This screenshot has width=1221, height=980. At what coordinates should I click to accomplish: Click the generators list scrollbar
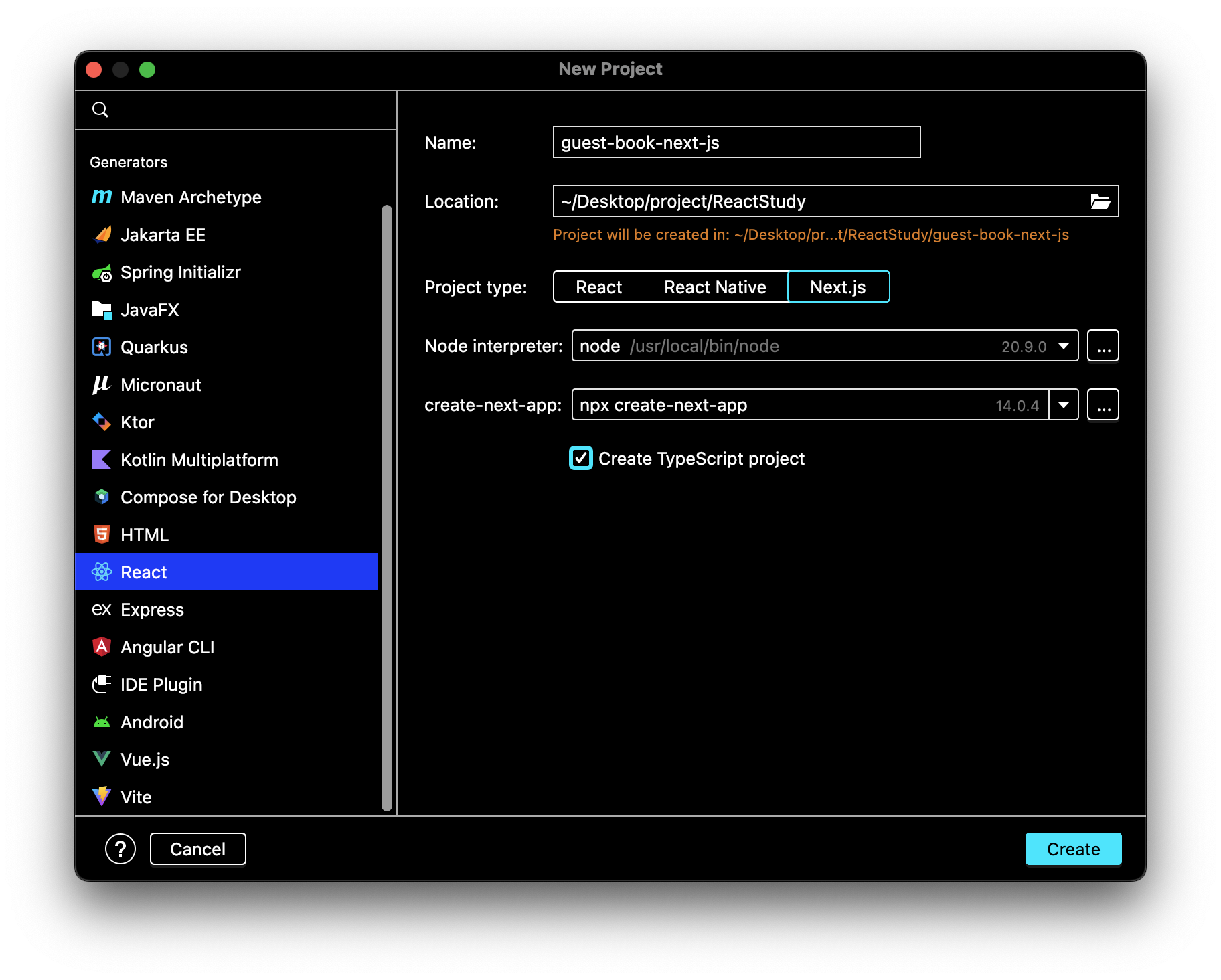click(387, 509)
